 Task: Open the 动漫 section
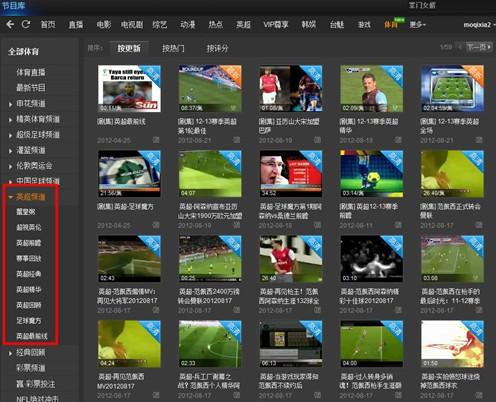(188, 24)
